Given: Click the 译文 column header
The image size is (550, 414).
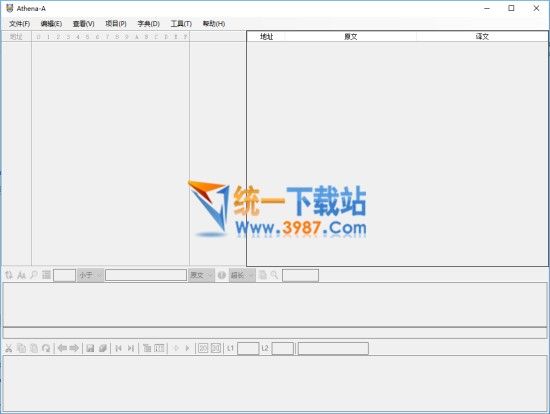Looking at the screenshot, I should (x=482, y=36).
